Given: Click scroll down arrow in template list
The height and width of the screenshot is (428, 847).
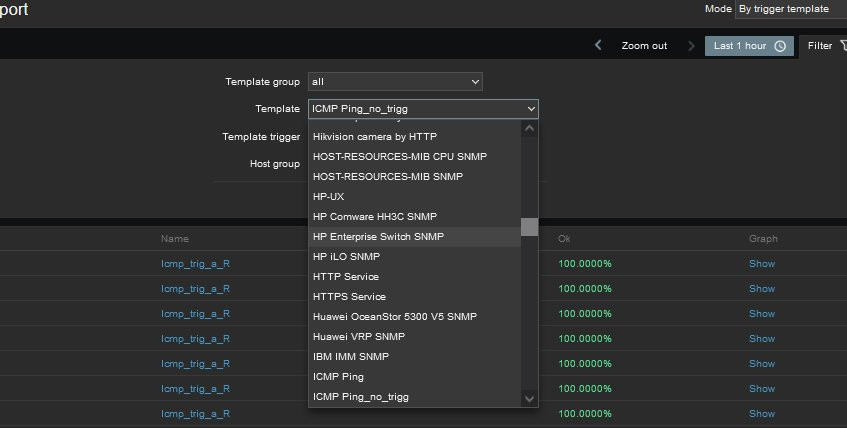Looking at the screenshot, I should coord(530,398).
